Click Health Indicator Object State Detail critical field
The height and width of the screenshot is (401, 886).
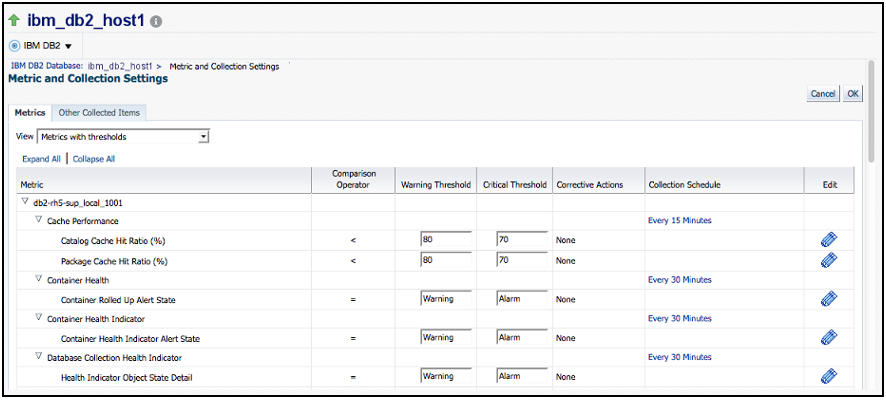point(522,376)
